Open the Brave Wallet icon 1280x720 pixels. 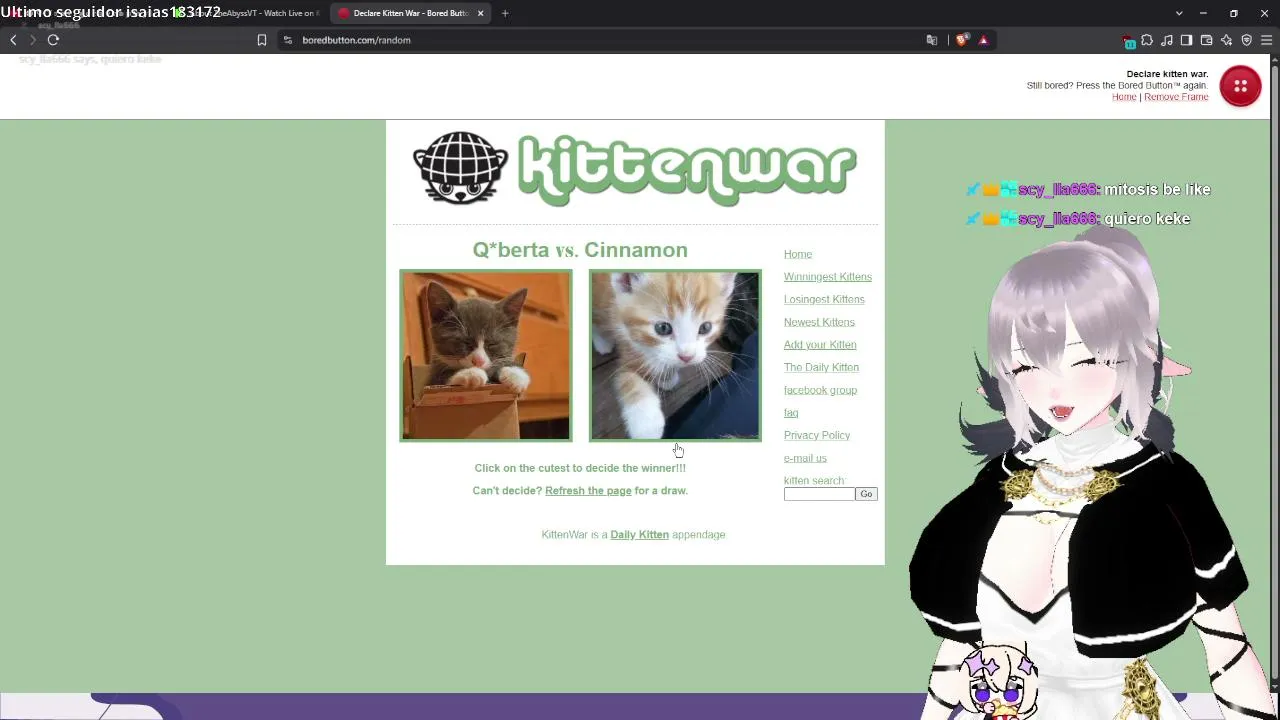[x=1207, y=40]
